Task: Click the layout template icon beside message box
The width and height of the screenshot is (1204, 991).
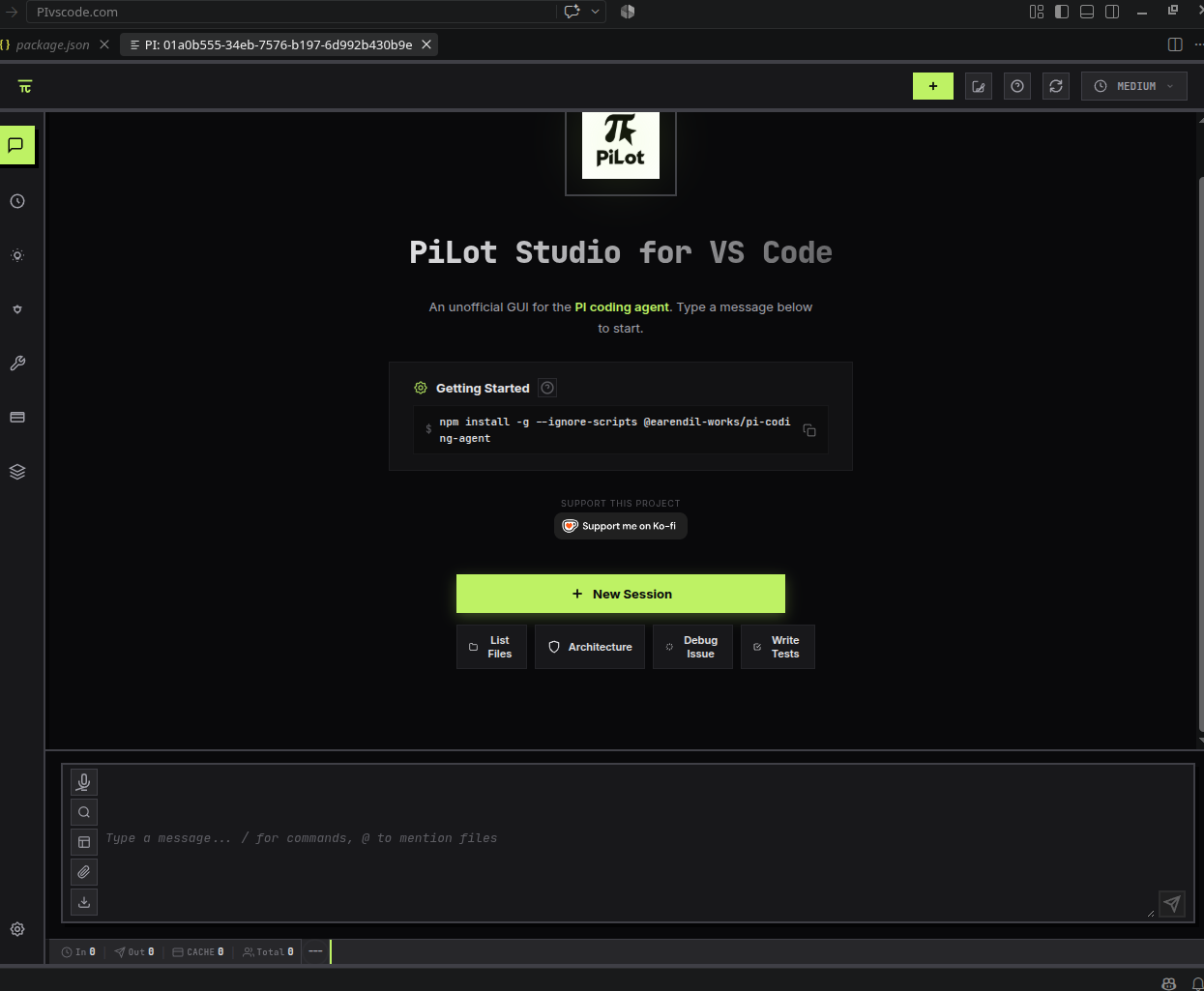Action: [x=84, y=842]
